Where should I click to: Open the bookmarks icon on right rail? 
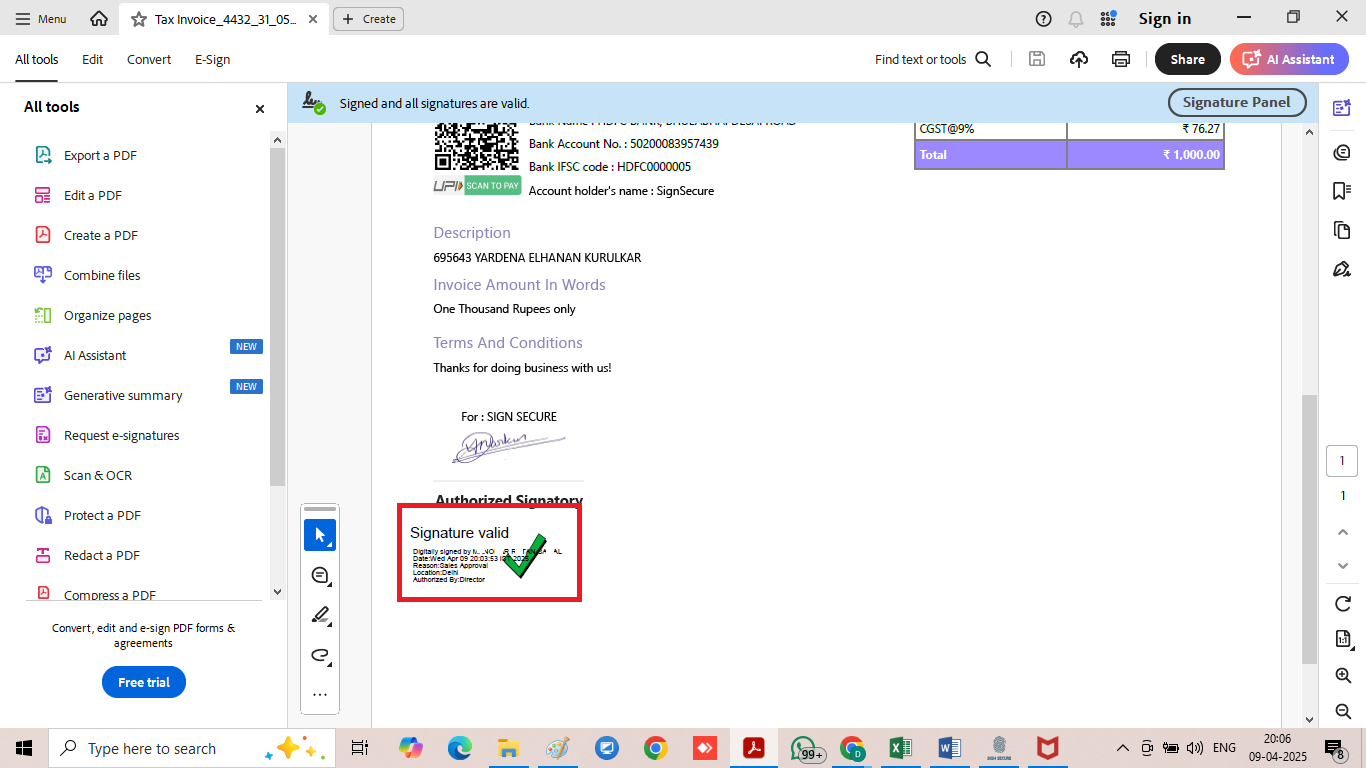[1342, 191]
